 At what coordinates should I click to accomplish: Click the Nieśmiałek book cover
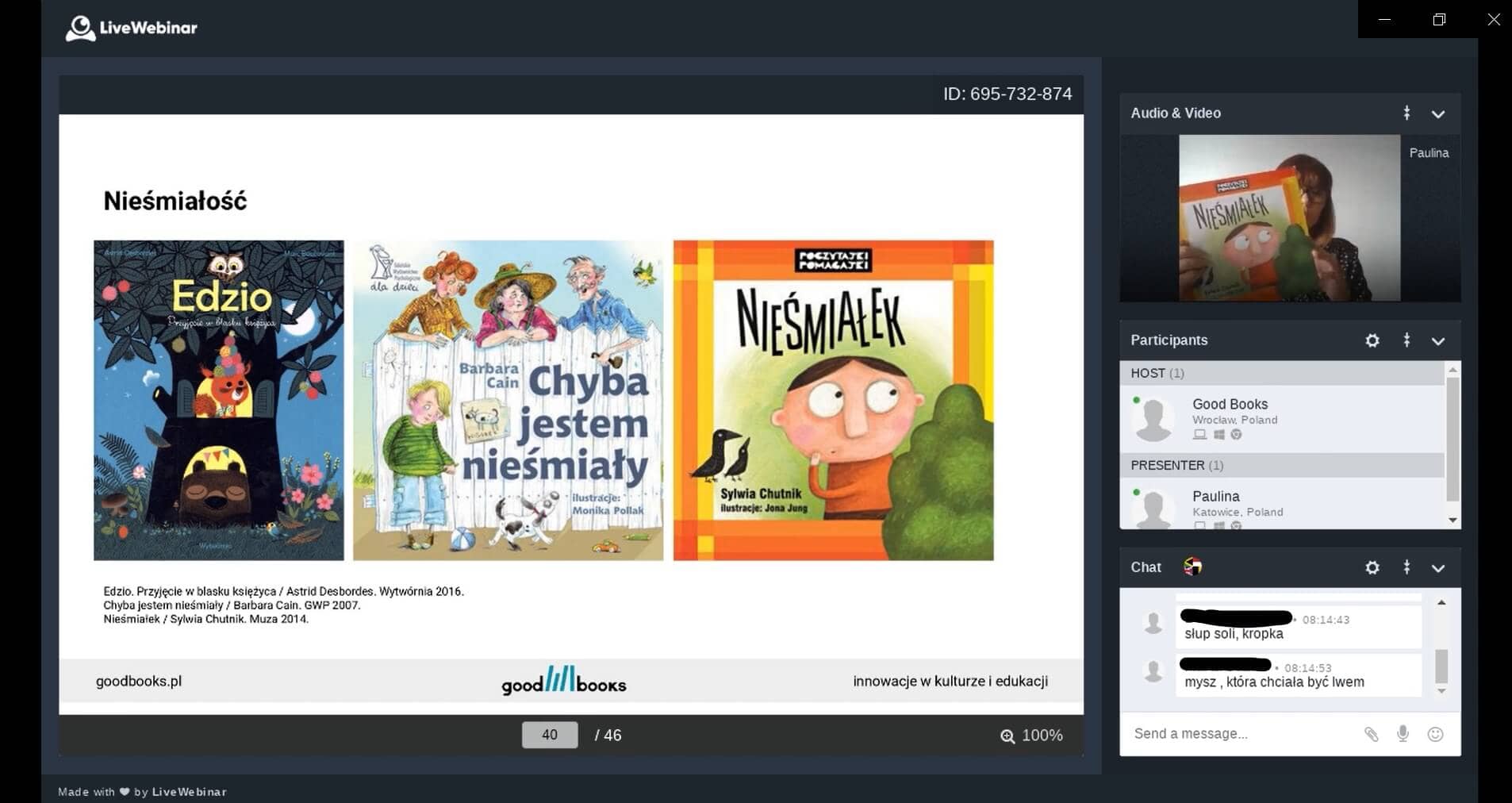click(833, 400)
